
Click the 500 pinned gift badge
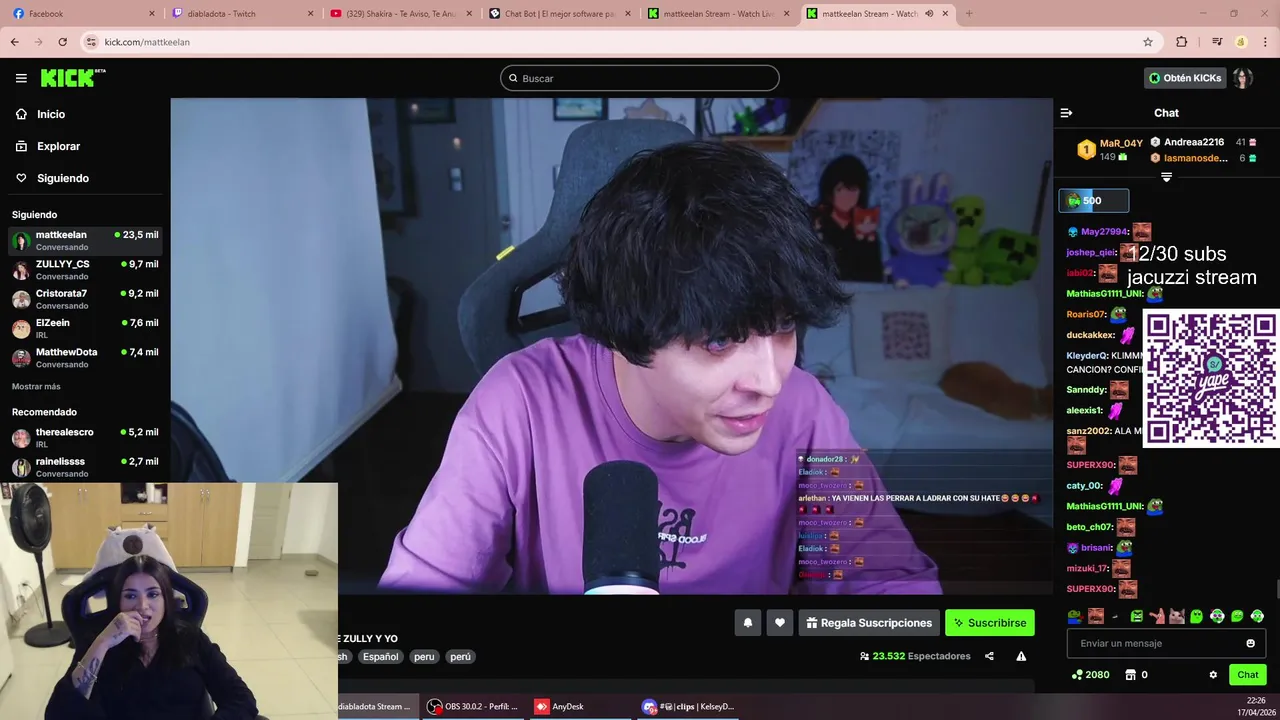pyautogui.click(x=1094, y=201)
